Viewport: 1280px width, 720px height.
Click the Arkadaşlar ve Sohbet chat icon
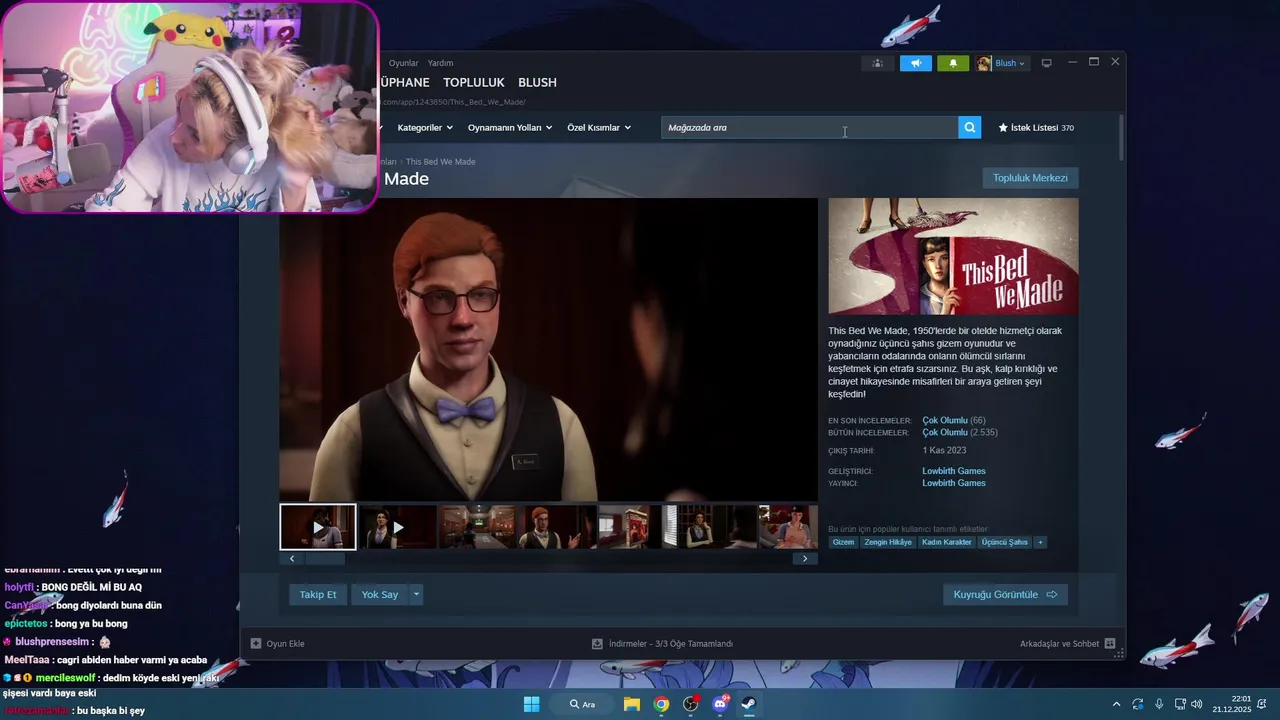(1110, 644)
